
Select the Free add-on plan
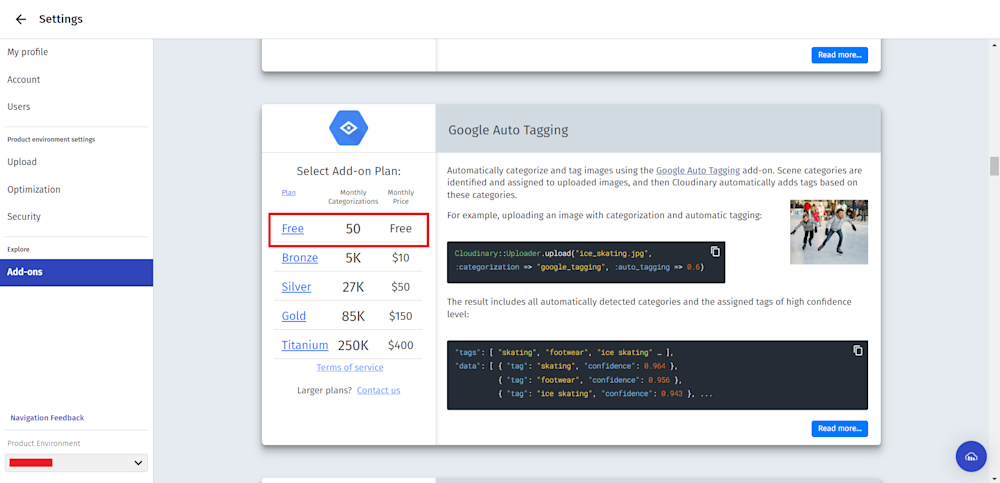point(293,228)
